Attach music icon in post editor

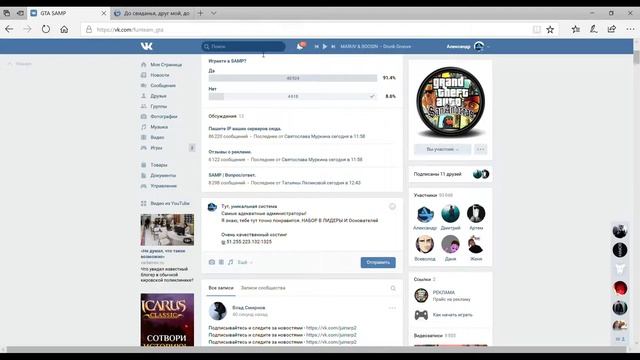click(231, 262)
